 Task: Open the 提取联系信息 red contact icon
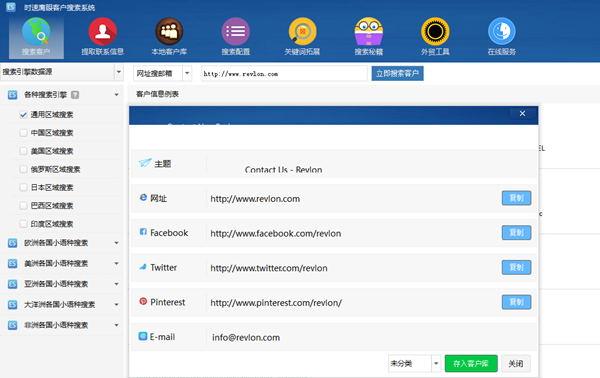(103, 31)
